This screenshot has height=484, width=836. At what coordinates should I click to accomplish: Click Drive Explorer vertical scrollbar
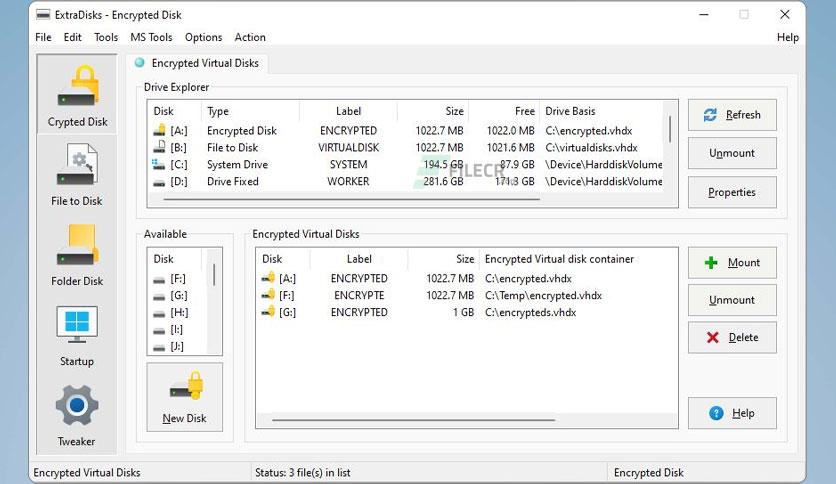(x=670, y=130)
